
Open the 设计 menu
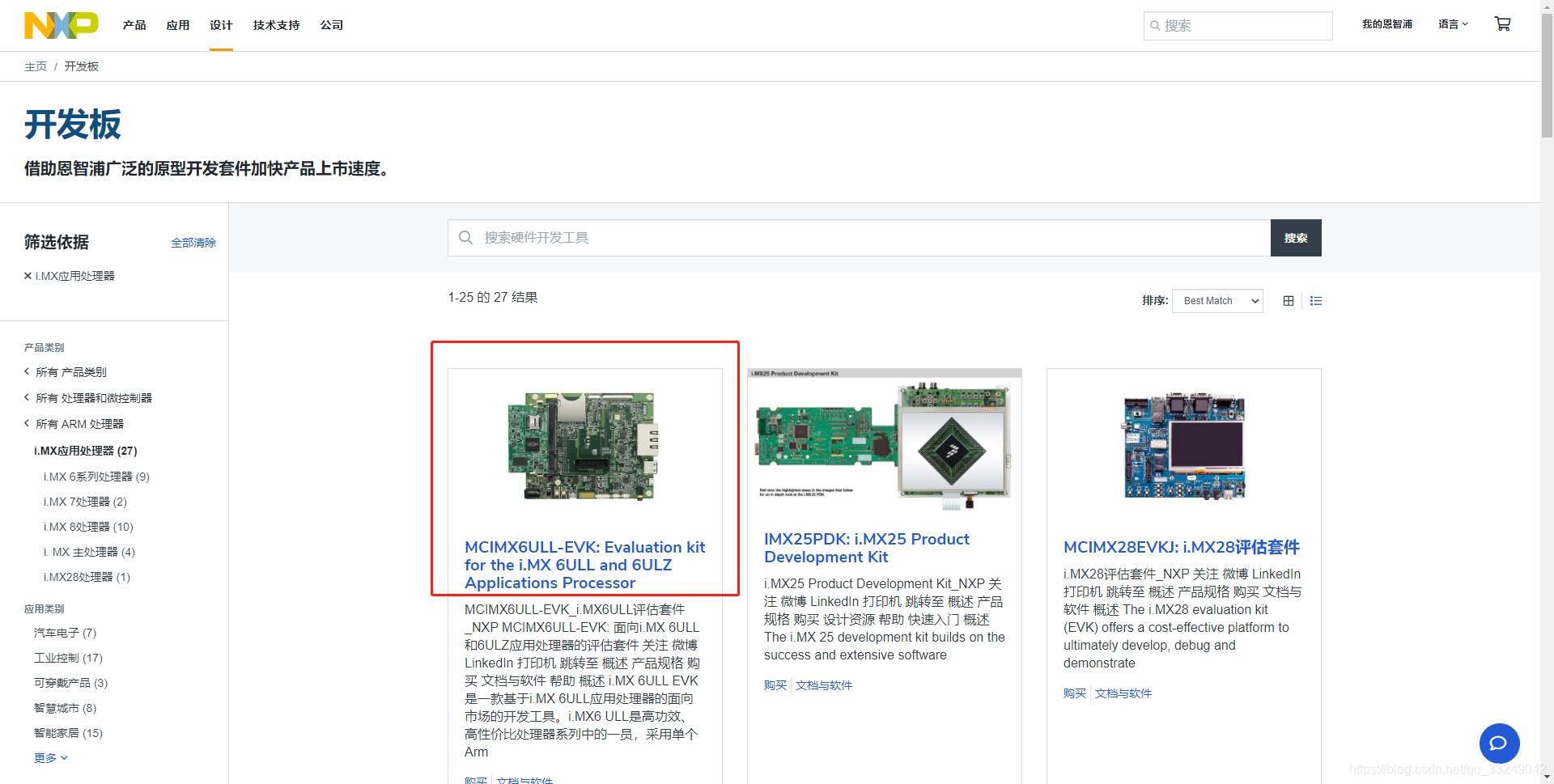click(221, 25)
